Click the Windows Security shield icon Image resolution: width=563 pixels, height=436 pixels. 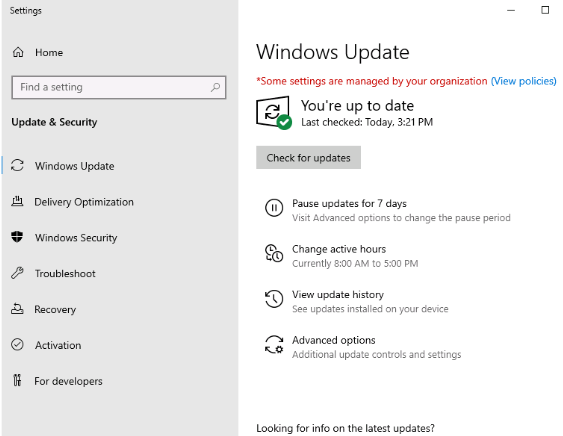pos(17,237)
